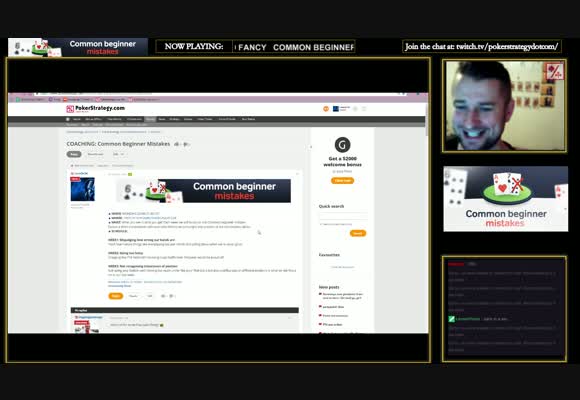Viewport: 580px width, 400px height.
Task: Click the PokerStrategy.com logo
Action: 95,108
